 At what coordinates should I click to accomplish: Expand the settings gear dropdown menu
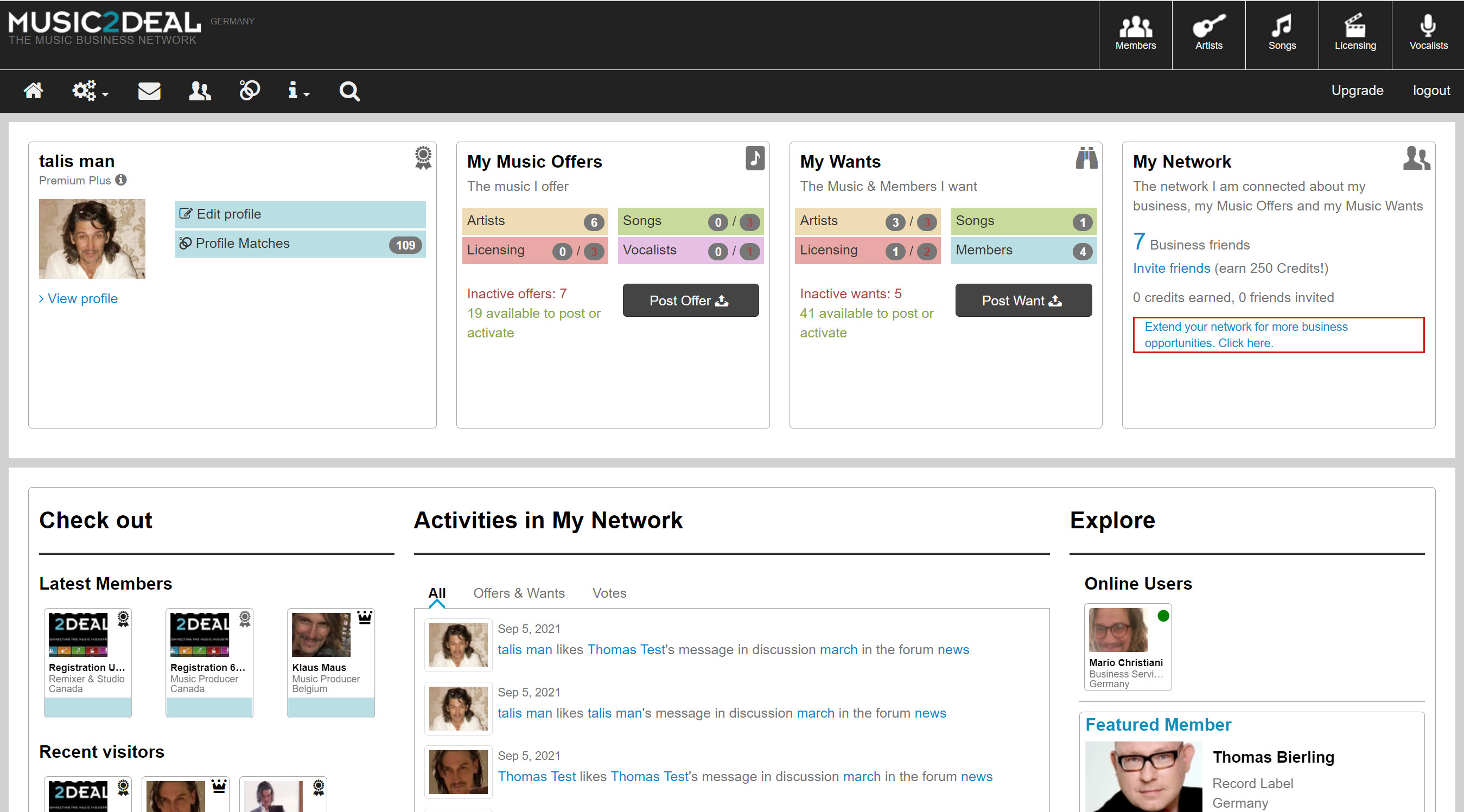88,91
